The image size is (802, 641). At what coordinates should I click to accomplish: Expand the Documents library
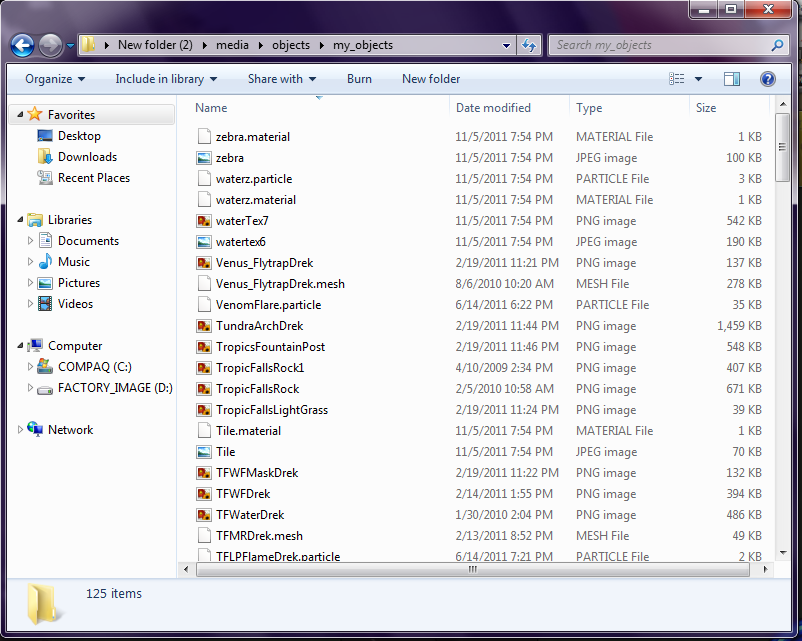pyautogui.click(x=30, y=240)
